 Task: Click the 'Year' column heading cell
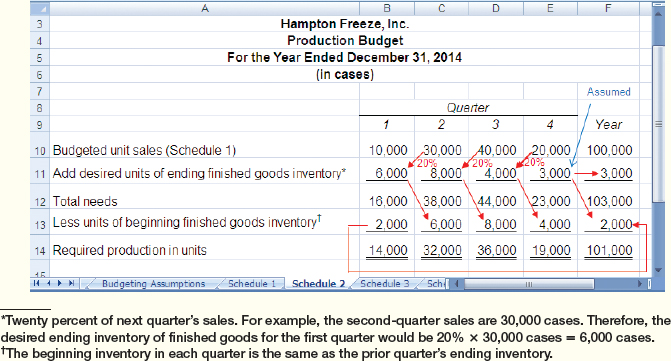pyautogui.click(x=608, y=124)
